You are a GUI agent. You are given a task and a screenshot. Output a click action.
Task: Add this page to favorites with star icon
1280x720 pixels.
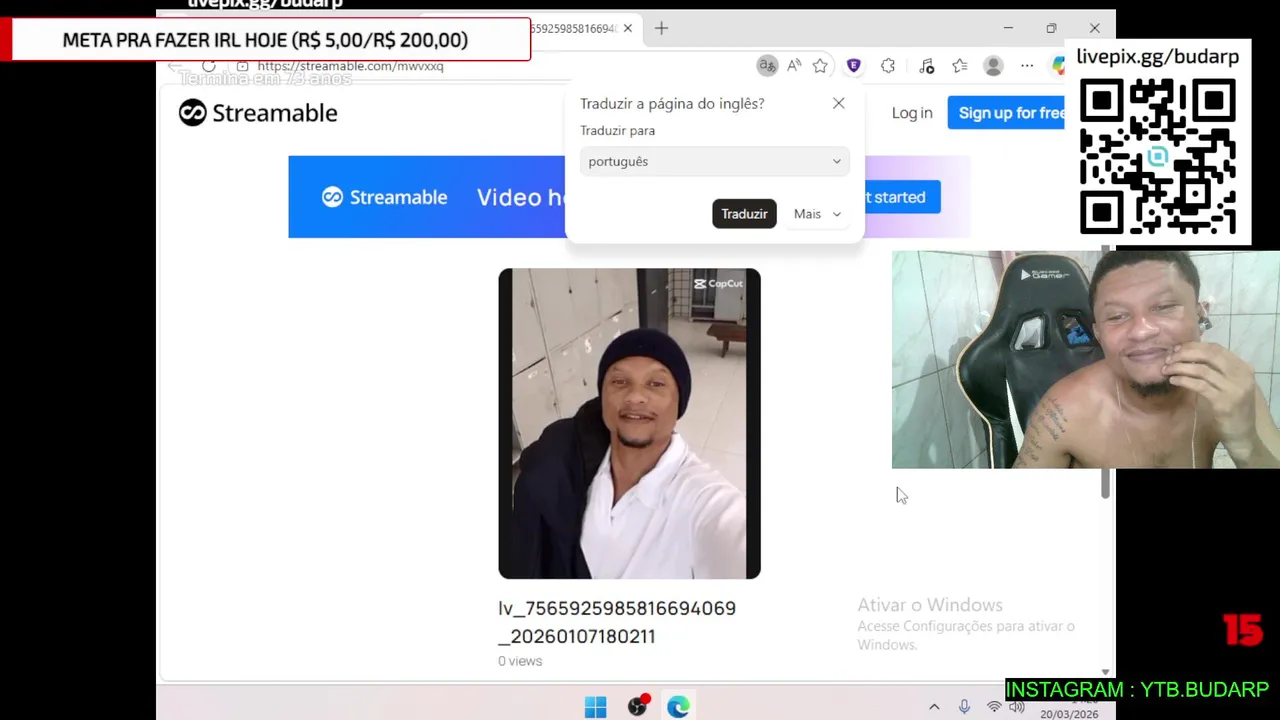pos(820,66)
